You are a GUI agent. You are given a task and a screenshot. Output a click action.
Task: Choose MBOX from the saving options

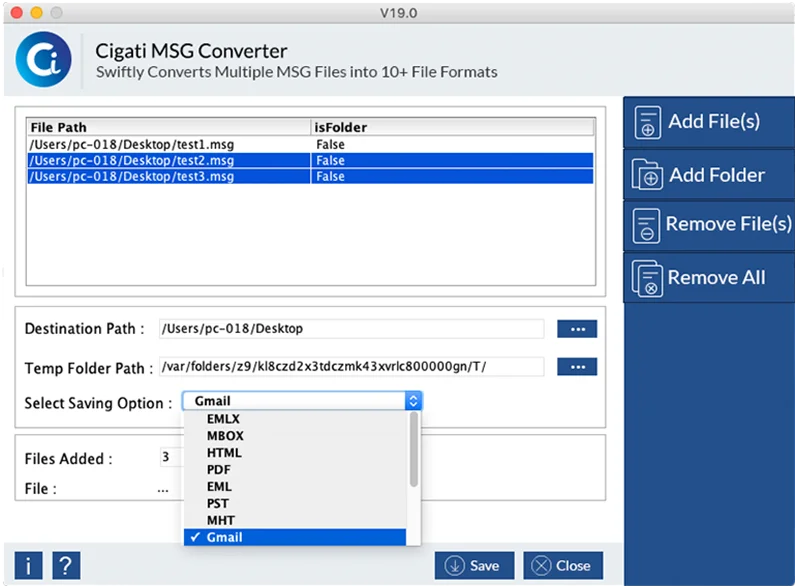point(295,436)
